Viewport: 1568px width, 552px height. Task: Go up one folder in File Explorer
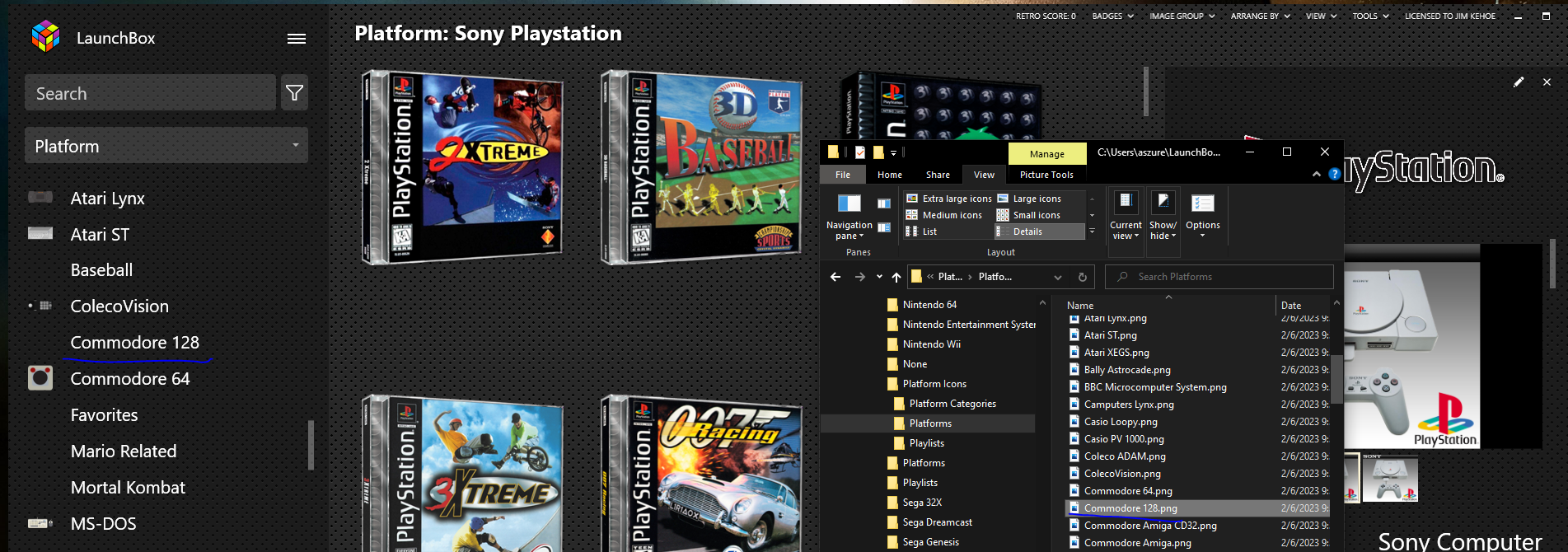coord(896,277)
